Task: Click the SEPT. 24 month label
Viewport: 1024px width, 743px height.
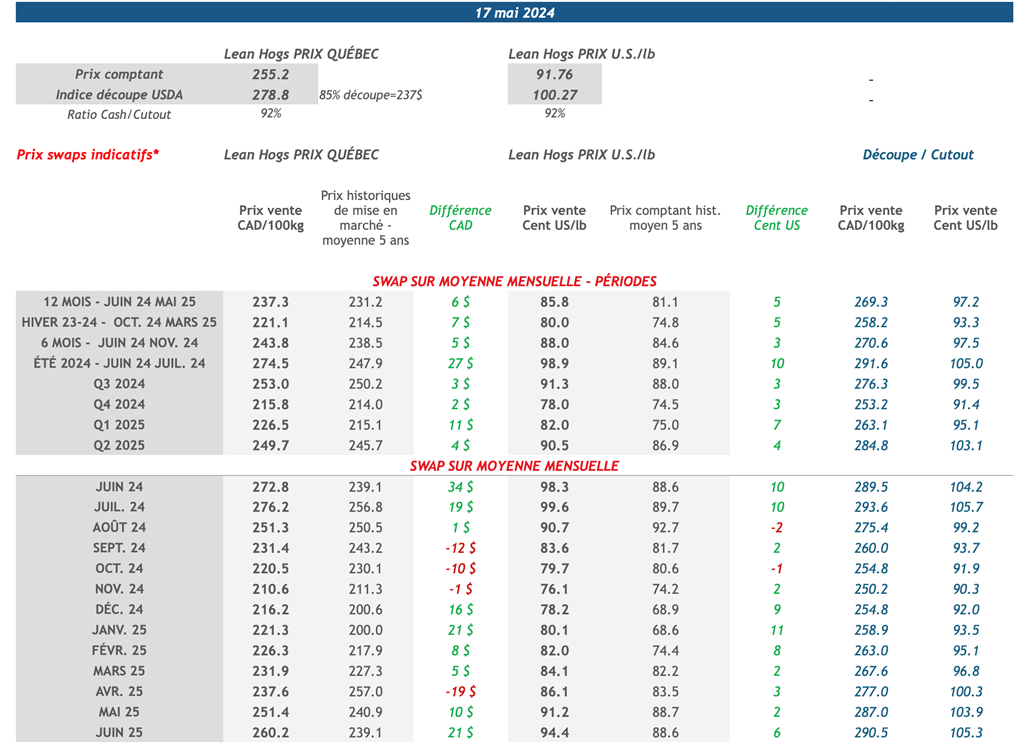Action: tap(119, 548)
